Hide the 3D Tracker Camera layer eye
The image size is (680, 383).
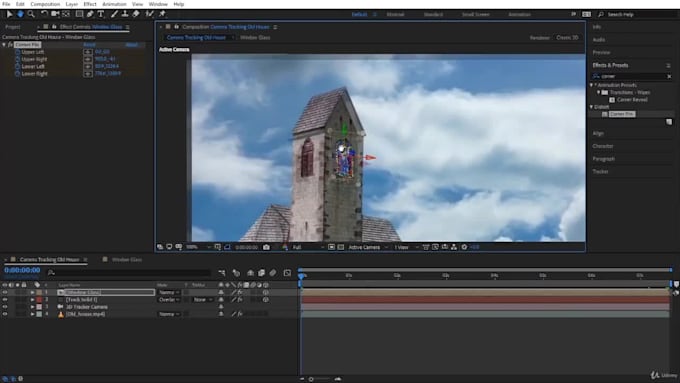(5, 307)
